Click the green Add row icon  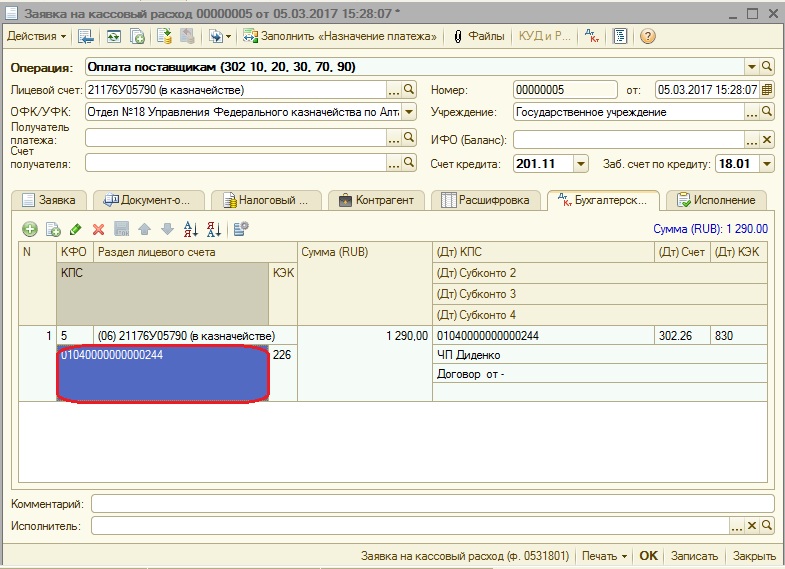(x=31, y=229)
